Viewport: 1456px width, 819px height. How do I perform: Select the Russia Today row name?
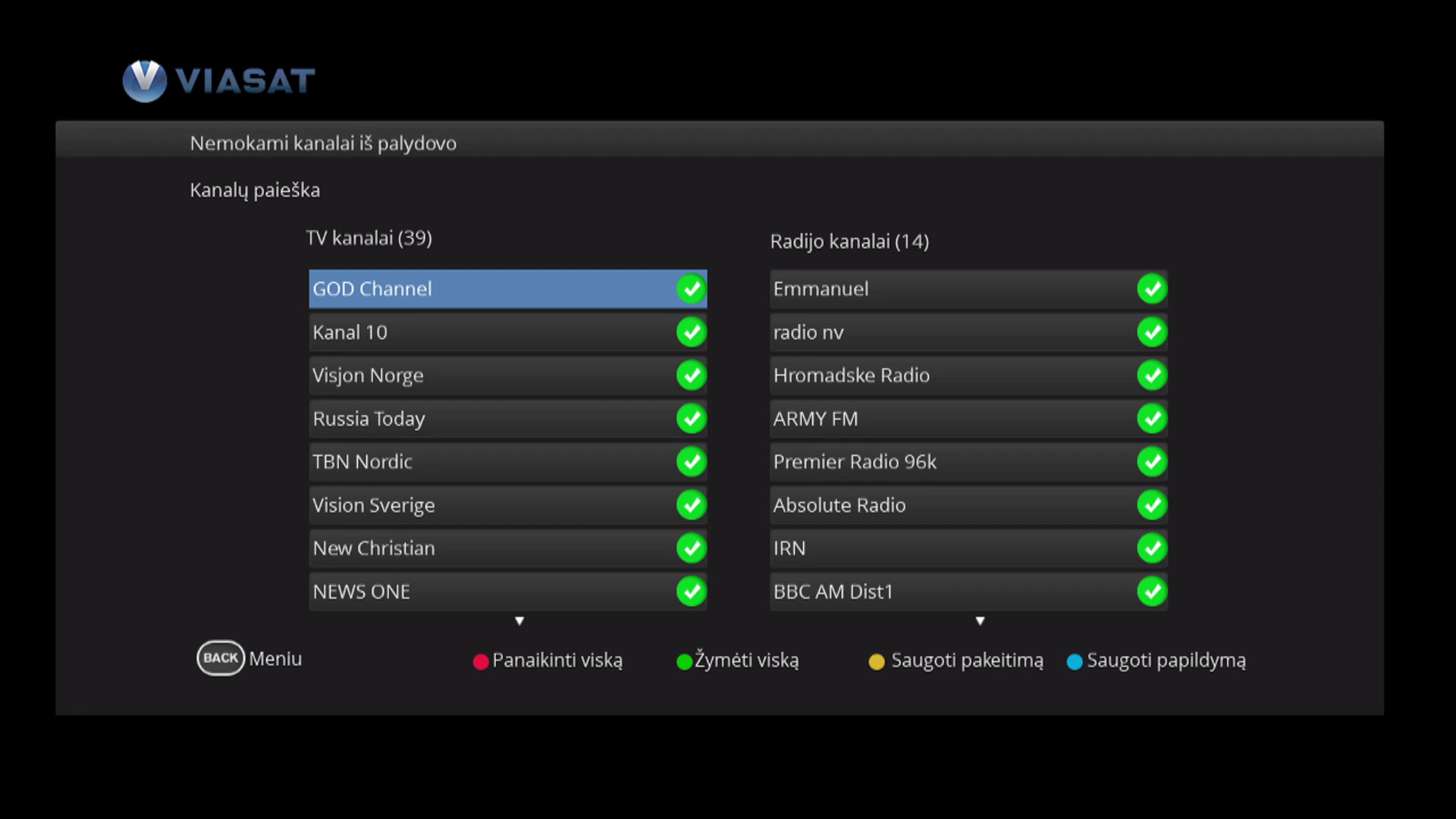pos(369,419)
